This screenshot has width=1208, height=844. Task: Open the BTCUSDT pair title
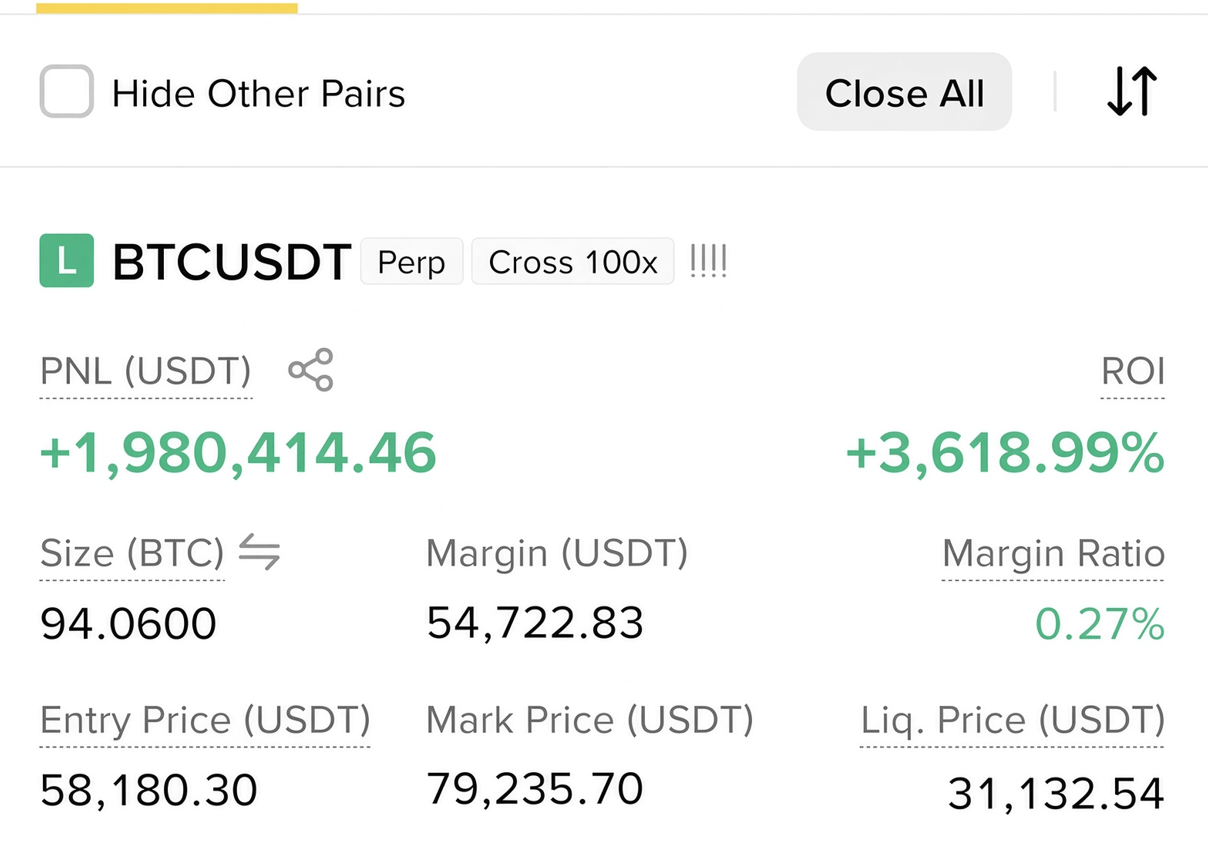click(232, 262)
